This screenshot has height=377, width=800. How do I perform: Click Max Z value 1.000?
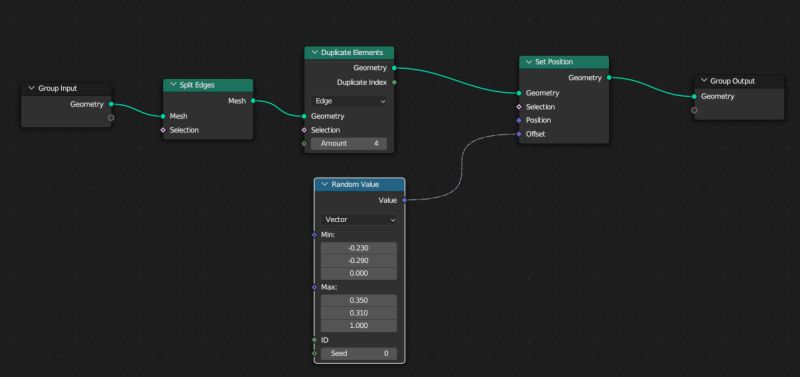(359, 325)
